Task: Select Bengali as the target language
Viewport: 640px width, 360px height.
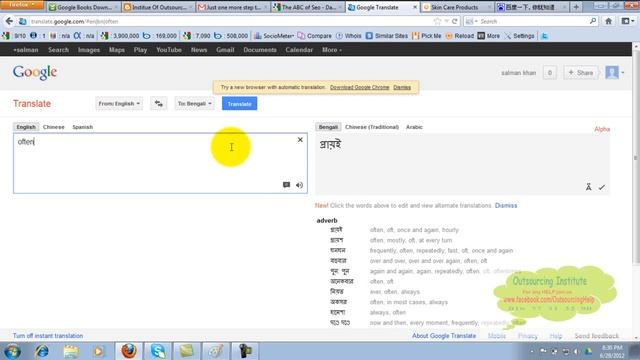Action: pos(328,127)
